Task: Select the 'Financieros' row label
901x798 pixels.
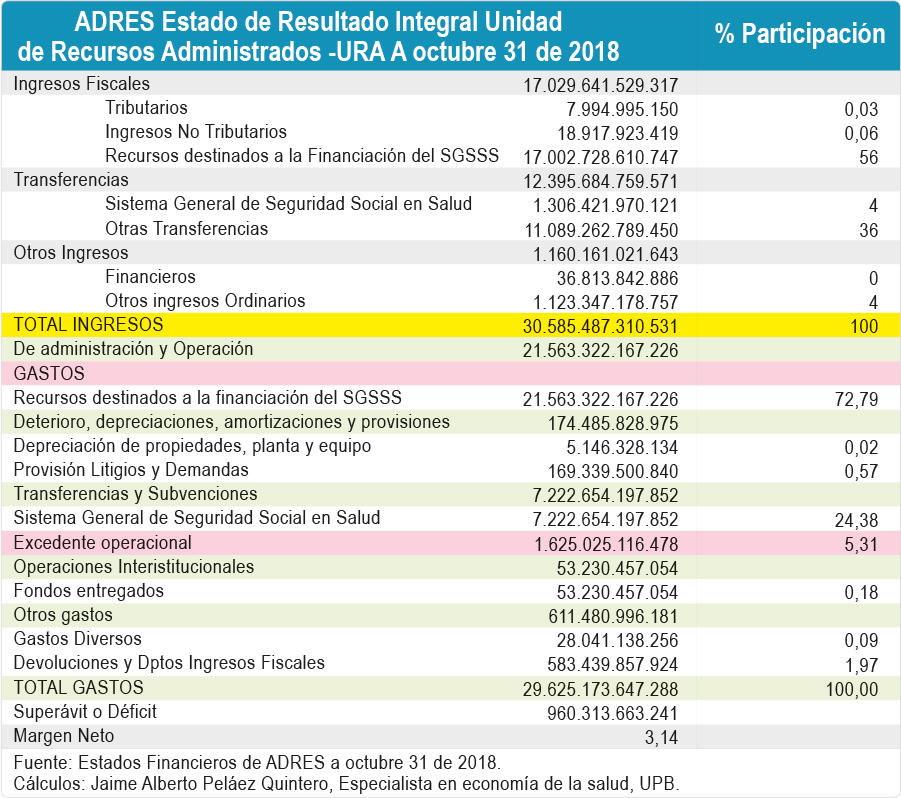Action: click(150, 277)
